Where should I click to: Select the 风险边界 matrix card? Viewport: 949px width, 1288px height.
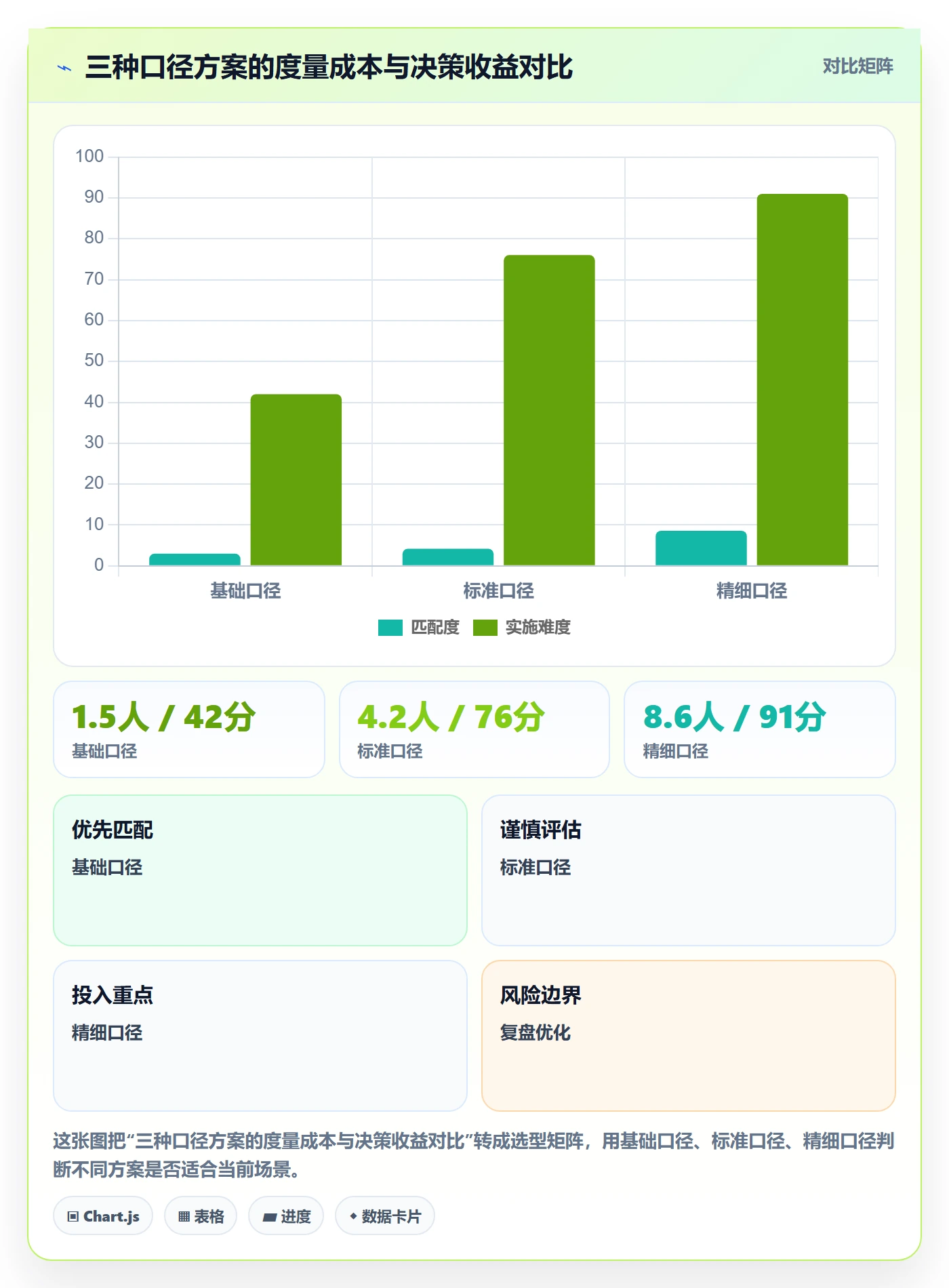pyautogui.click(x=689, y=1036)
